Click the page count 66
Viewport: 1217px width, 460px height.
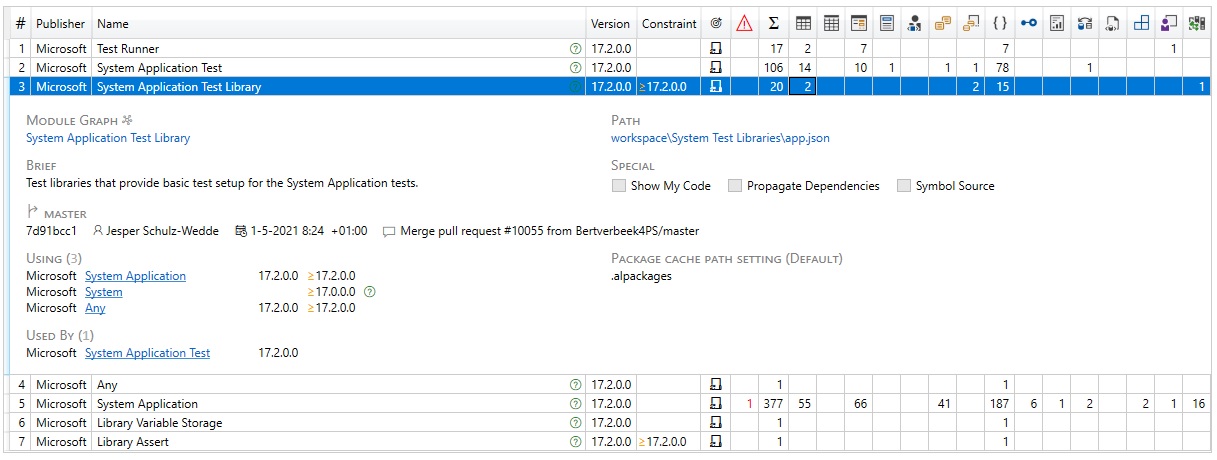pos(860,404)
